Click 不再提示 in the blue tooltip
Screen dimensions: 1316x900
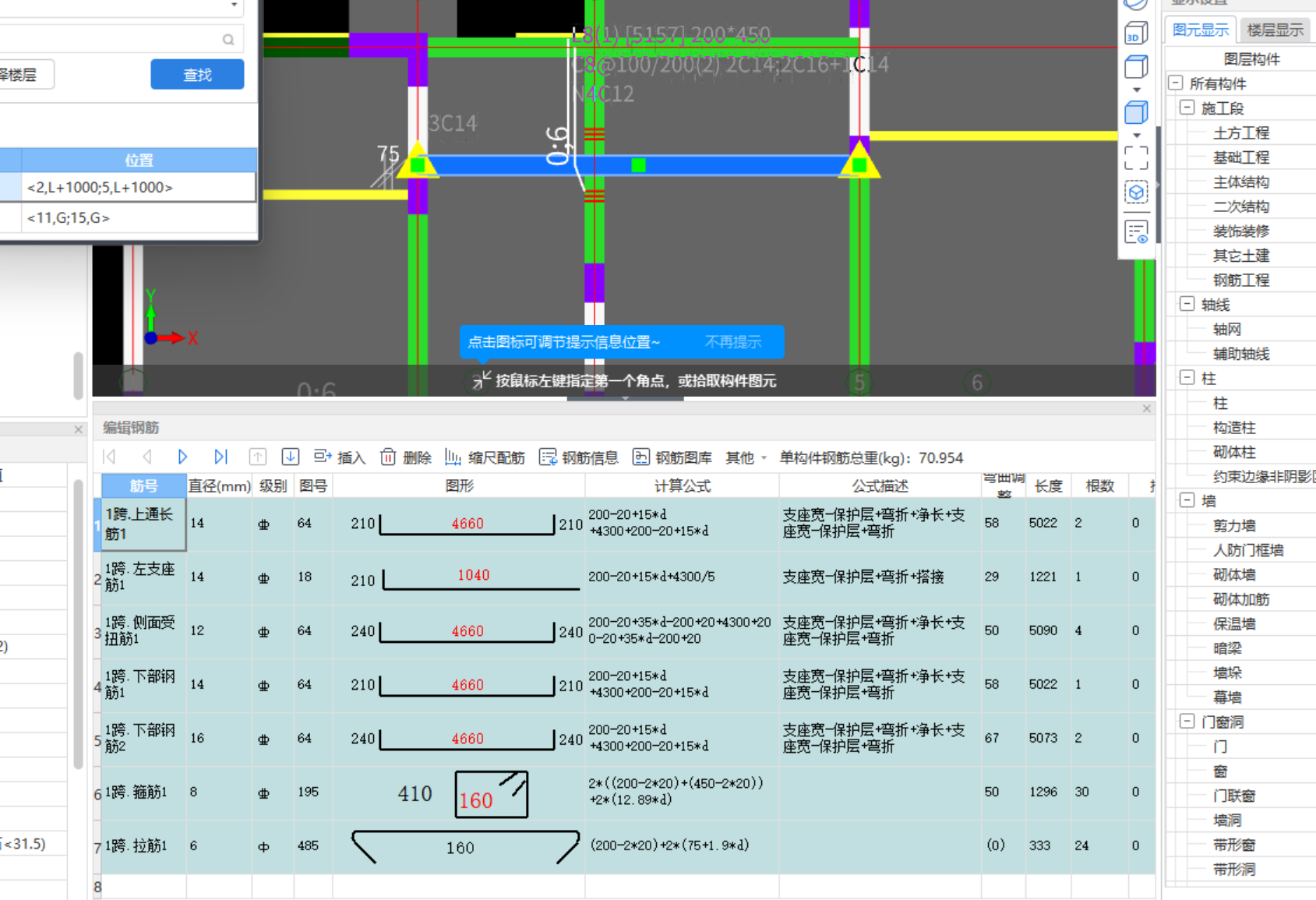click(x=733, y=341)
